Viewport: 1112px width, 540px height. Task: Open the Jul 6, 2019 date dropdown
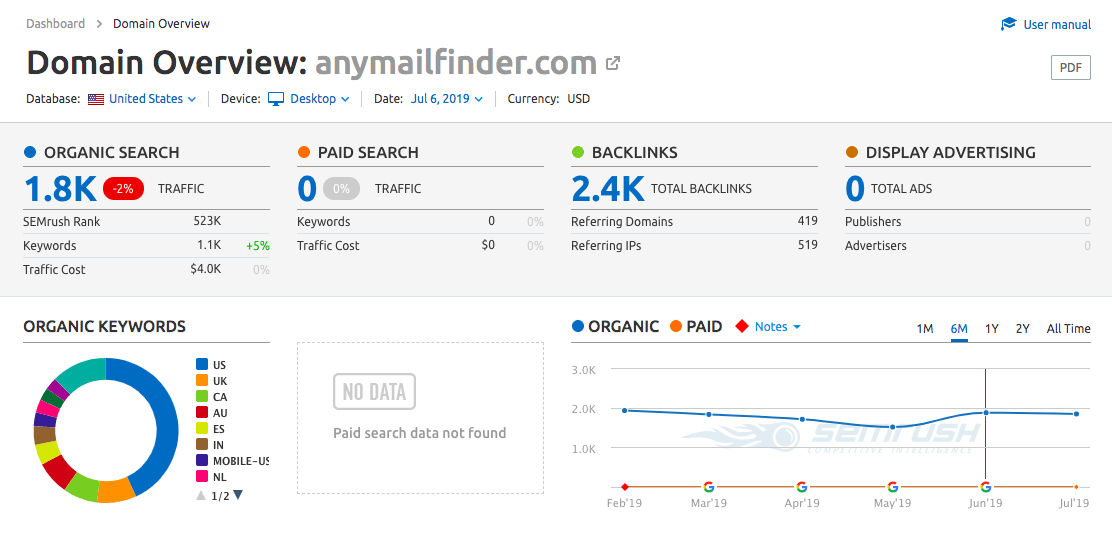tap(447, 99)
